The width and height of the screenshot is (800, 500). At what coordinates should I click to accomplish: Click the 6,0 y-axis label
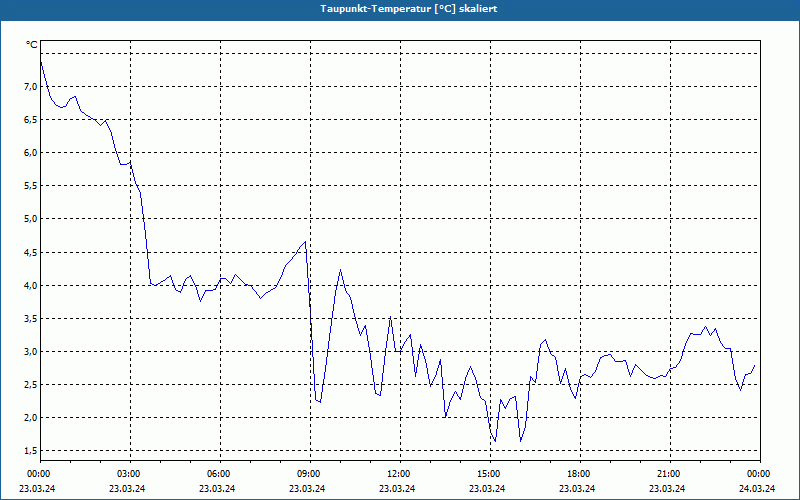tap(30, 153)
